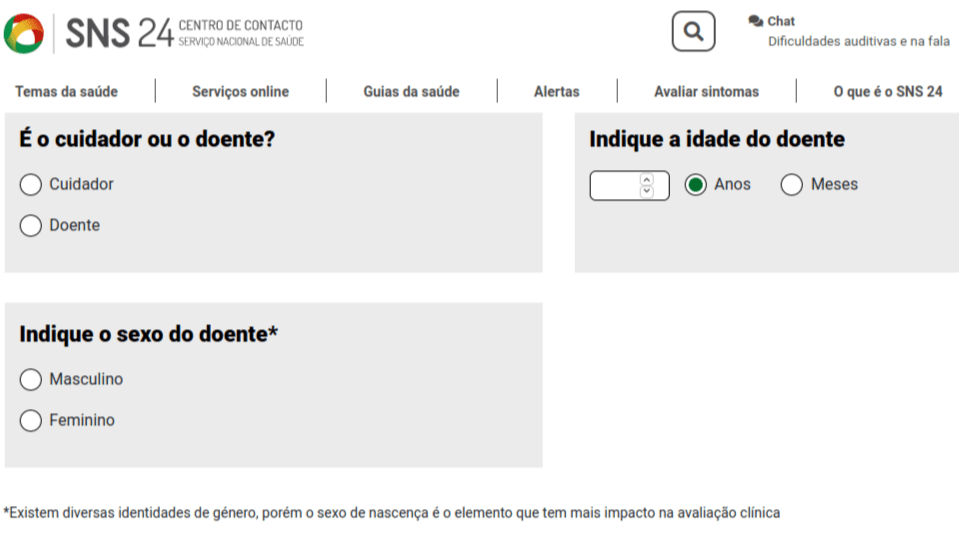
Task: Select the Cuidador radio button
Action: (31, 185)
